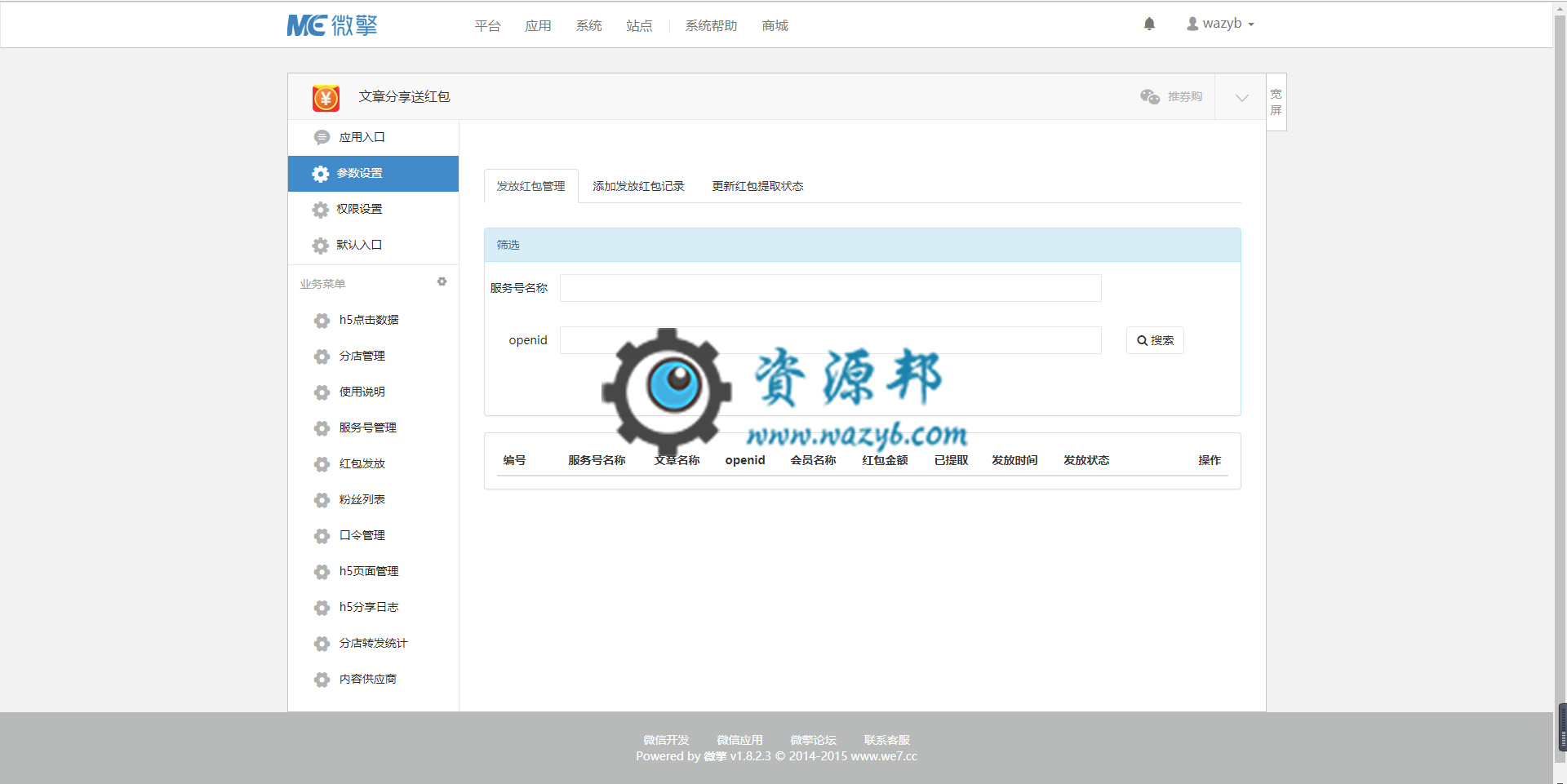Click the MC 微擎 logo

coord(332,25)
